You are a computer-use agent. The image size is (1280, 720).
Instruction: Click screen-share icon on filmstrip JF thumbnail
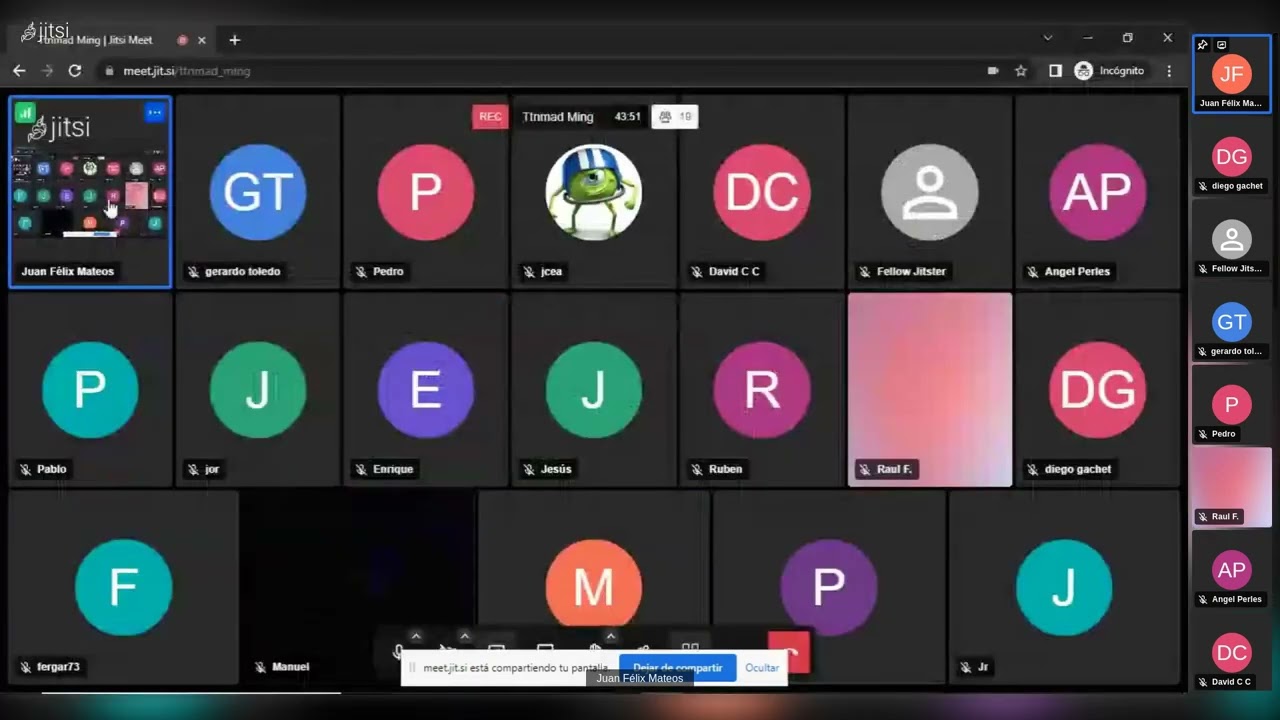[1221, 45]
